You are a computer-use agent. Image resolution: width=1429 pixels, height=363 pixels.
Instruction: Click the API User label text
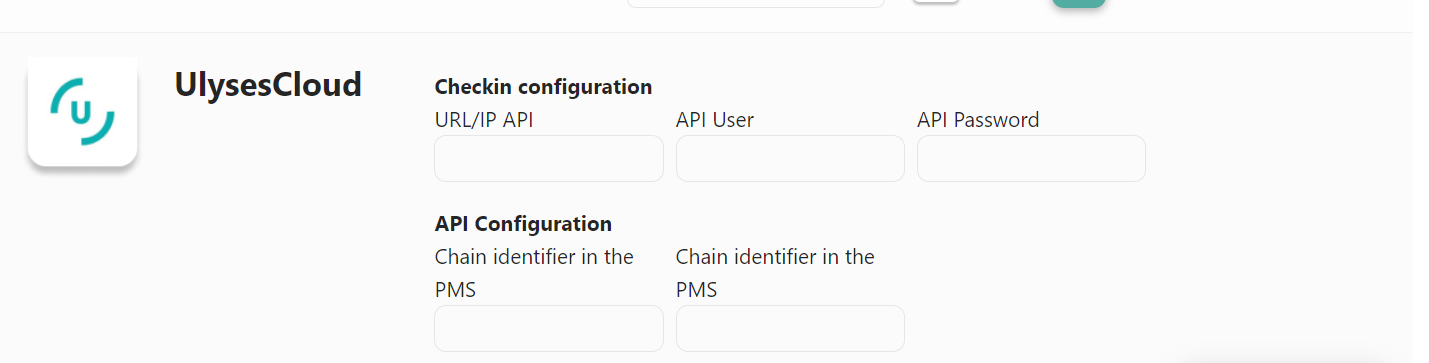pos(715,120)
